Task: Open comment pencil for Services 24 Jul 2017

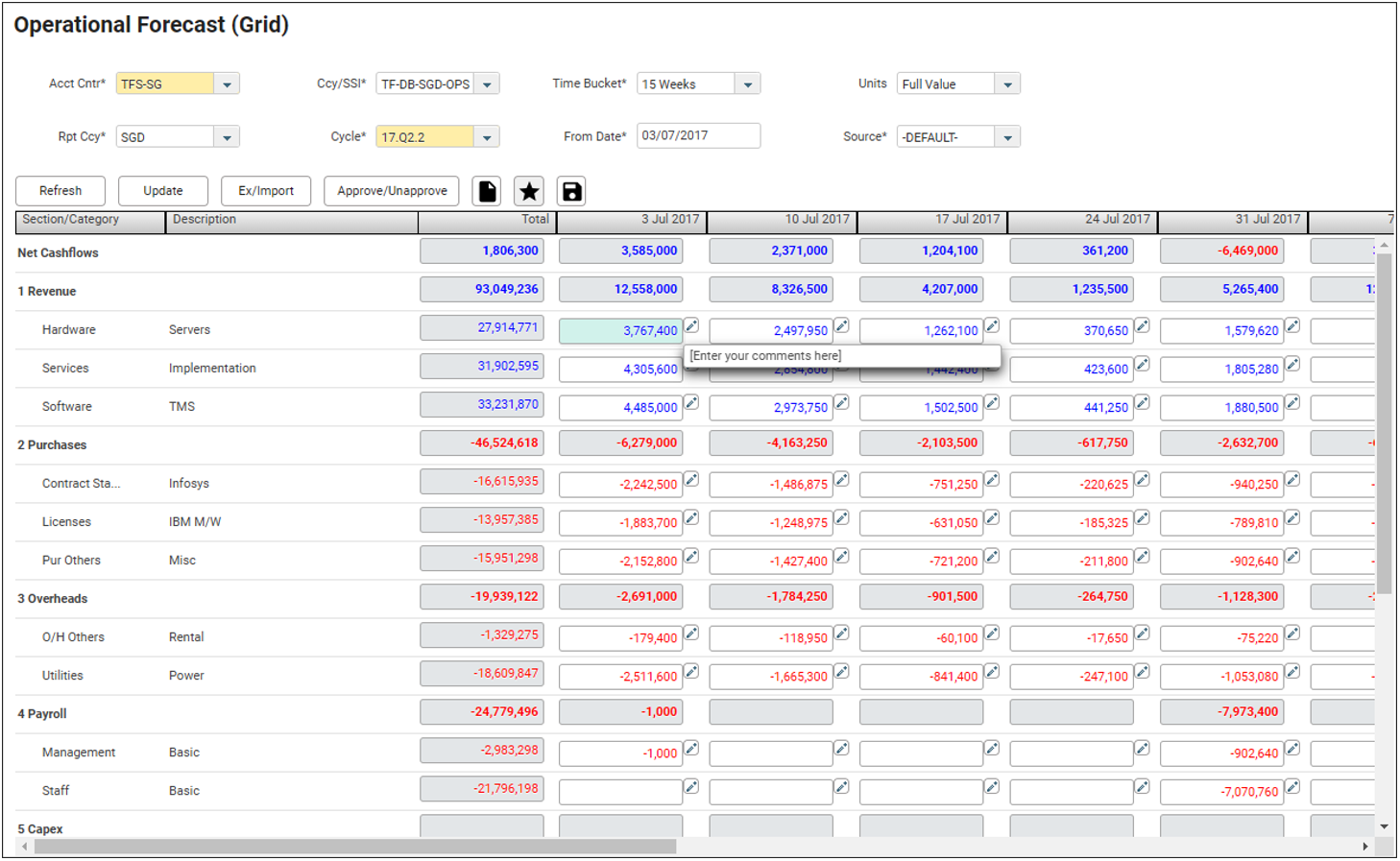Action: pos(1142,365)
